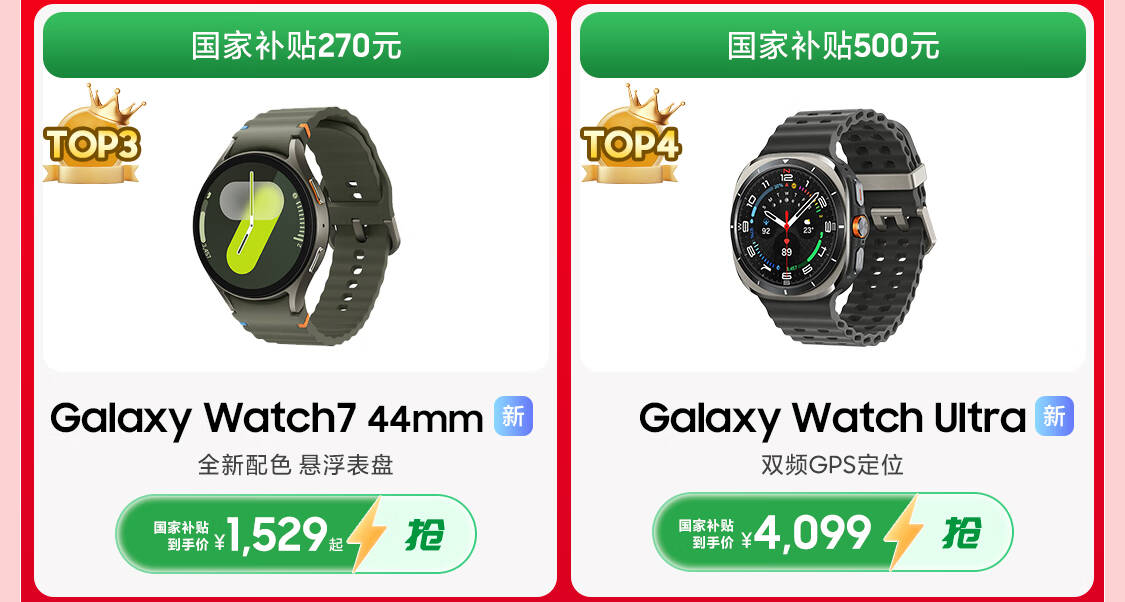
Task: Open the Galaxy Watch7 44mm title
Action: (267, 418)
